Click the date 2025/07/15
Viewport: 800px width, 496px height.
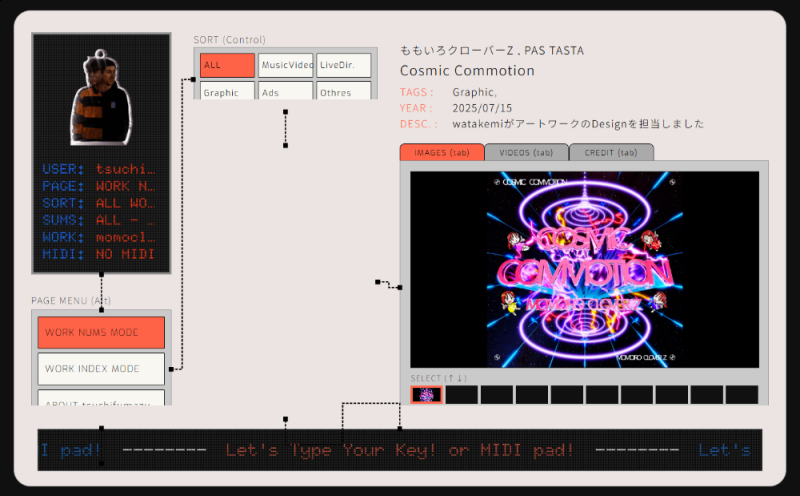482,108
